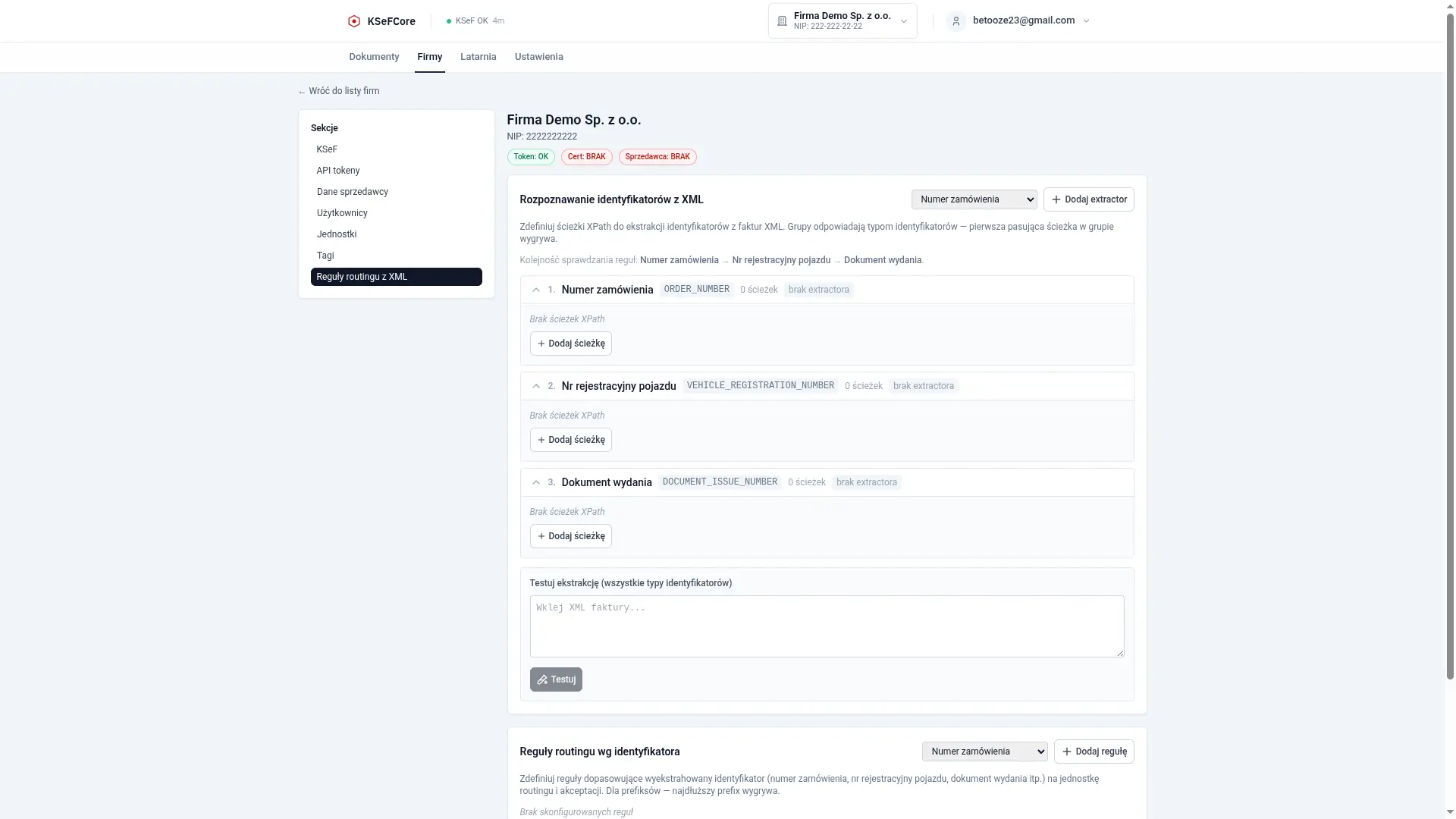Collapse the Nr rejestracyjny pojazdu group

coord(536,386)
